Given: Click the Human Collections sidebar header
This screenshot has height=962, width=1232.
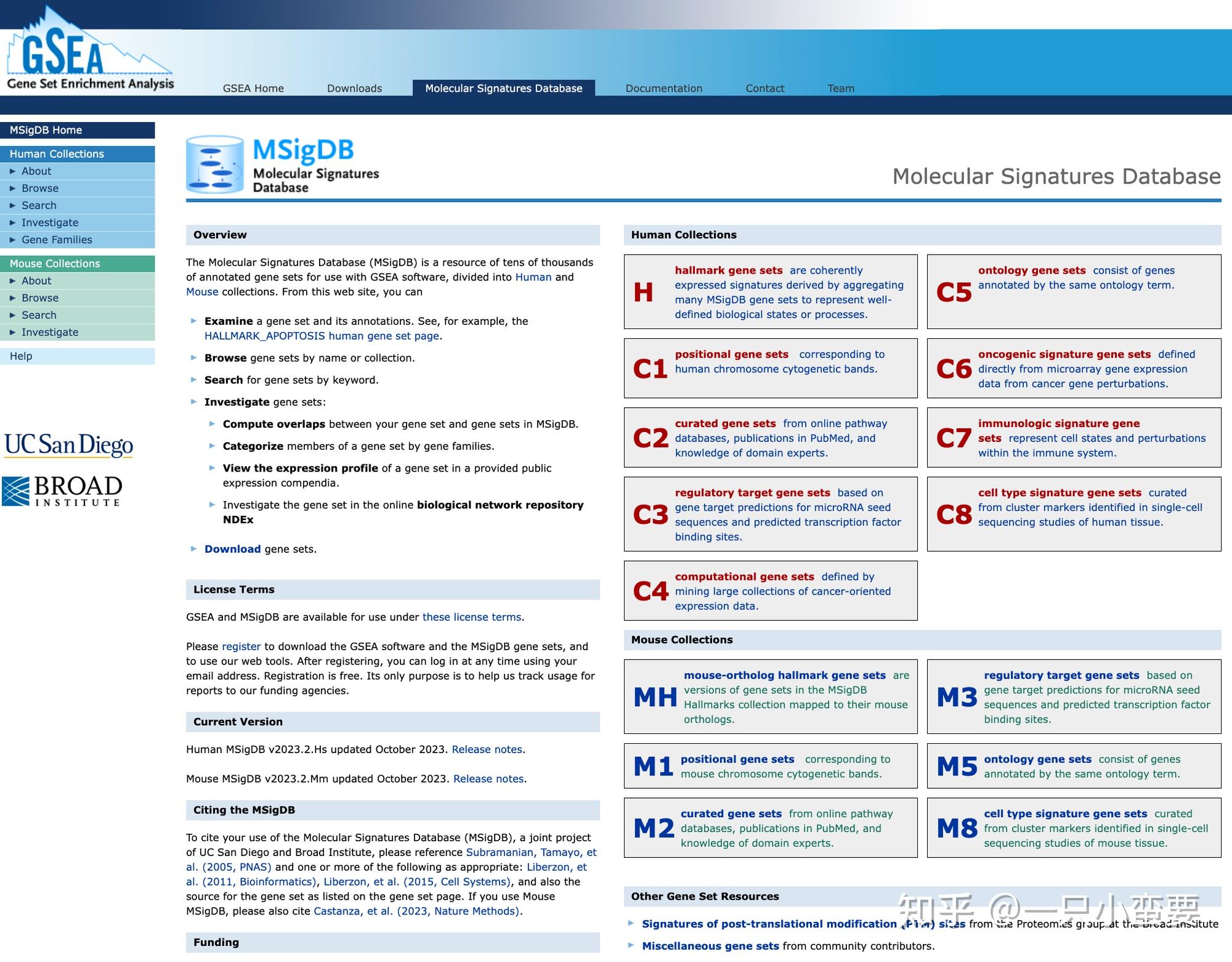Looking at the screenshot, I should pyautogui.click(x=57, y=154).
